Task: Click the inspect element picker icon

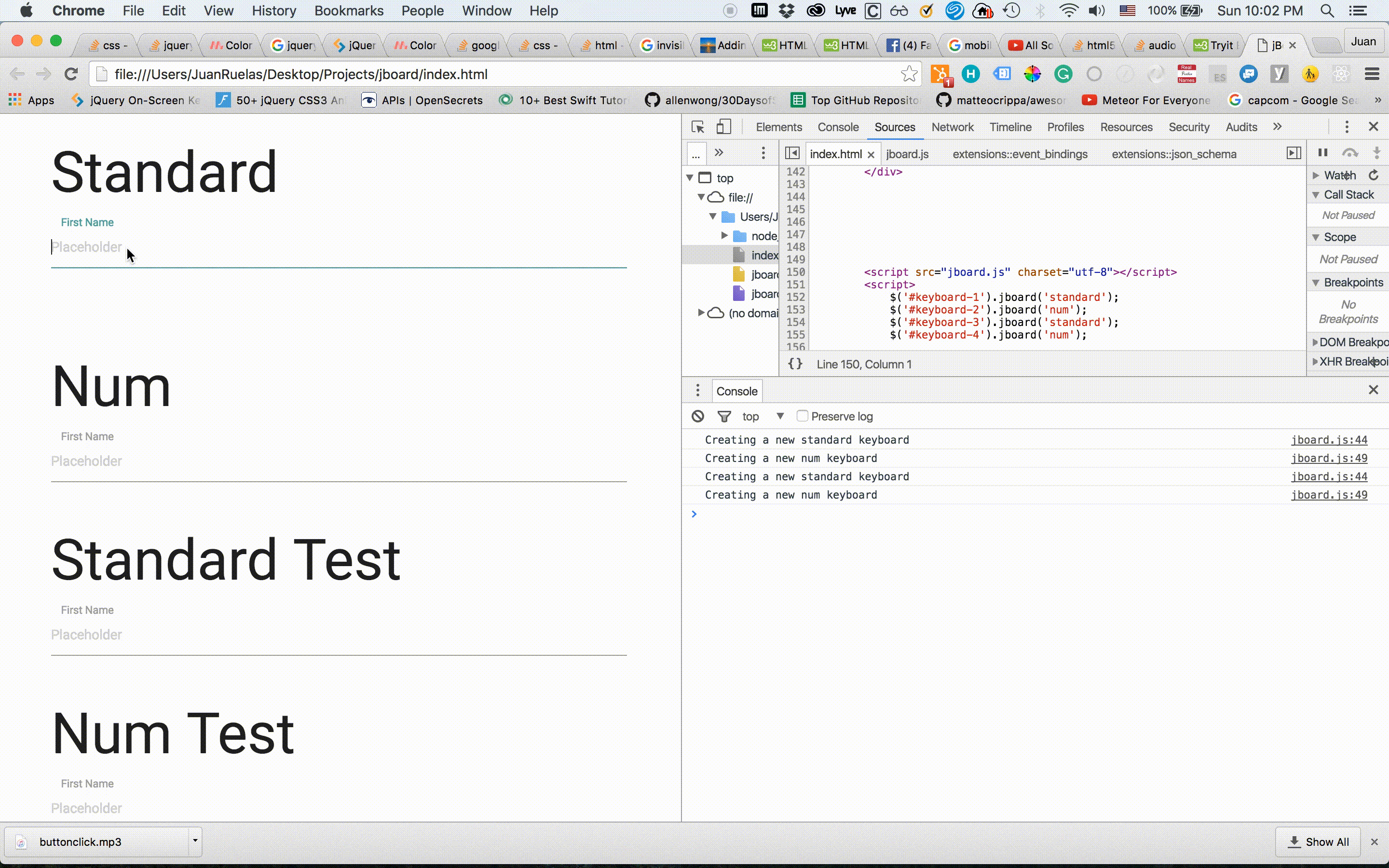Action: coord(697,127)
